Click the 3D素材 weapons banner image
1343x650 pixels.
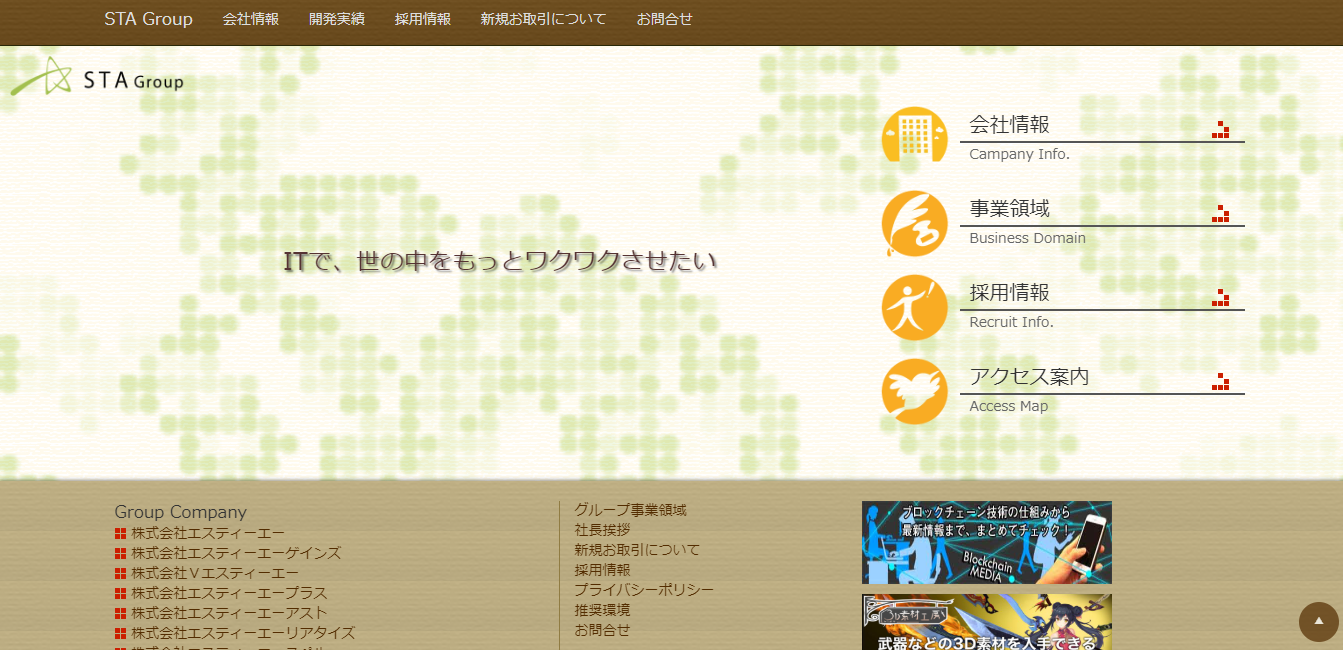coord(986,622)
